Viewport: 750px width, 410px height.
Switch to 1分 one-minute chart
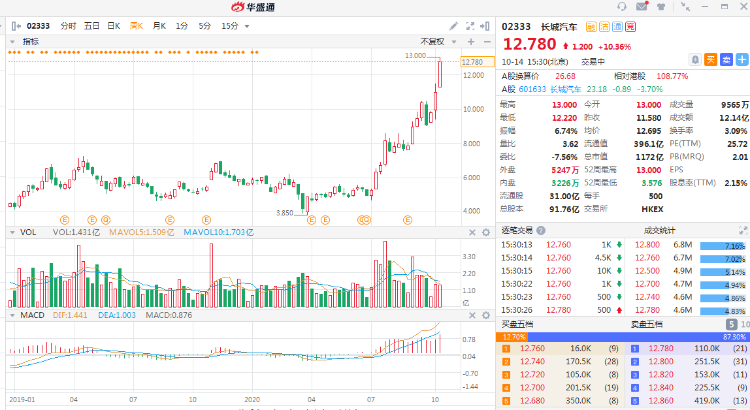click(x=182, y=26)
